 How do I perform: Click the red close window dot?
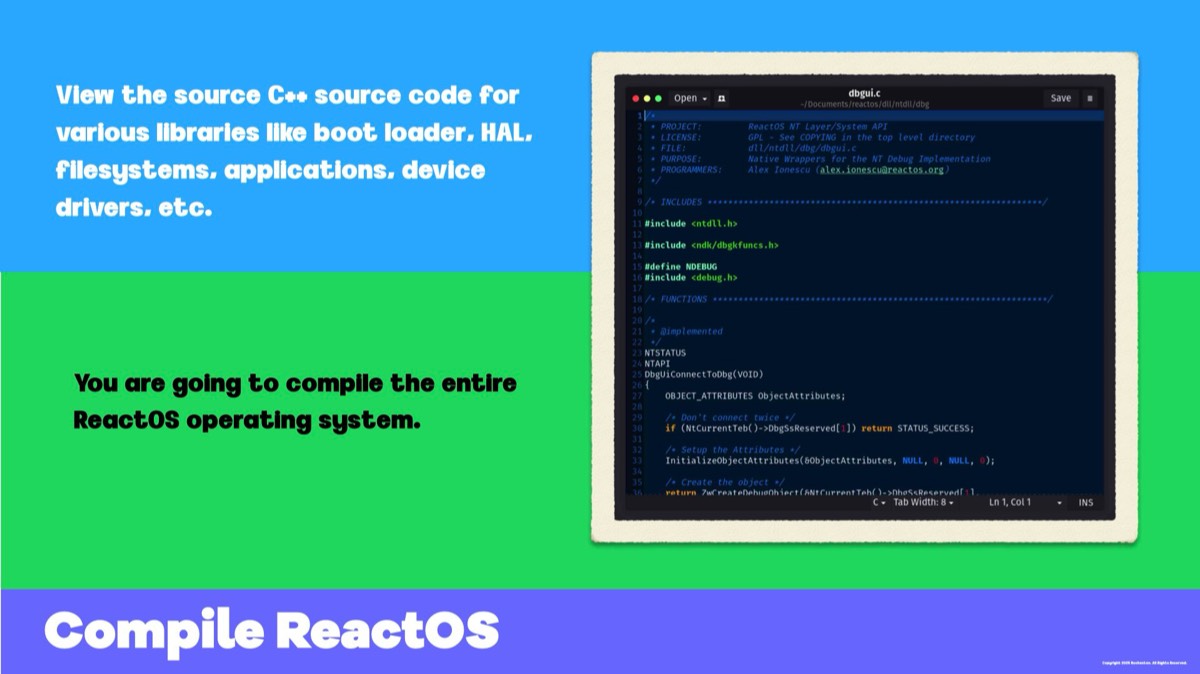(634, 99)
